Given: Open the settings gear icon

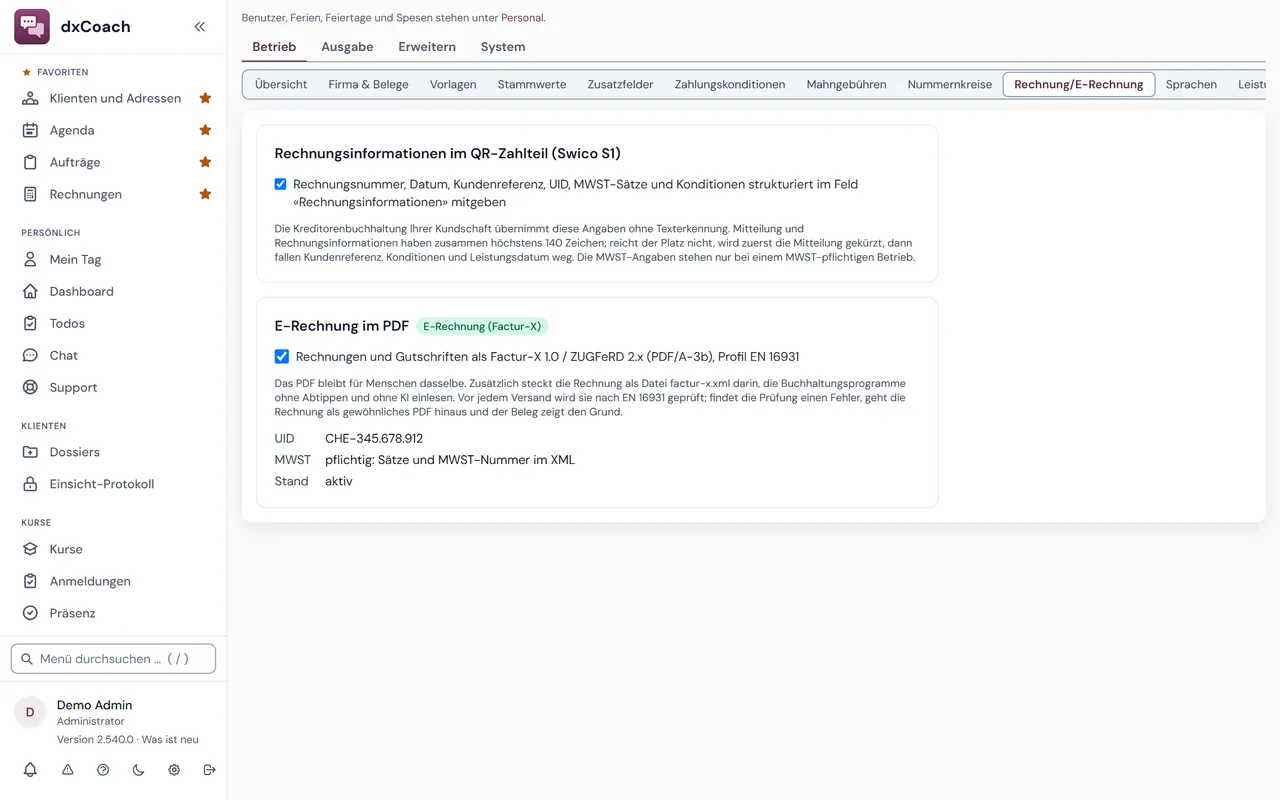Looking at the screenshot, I should coord(174,770).
